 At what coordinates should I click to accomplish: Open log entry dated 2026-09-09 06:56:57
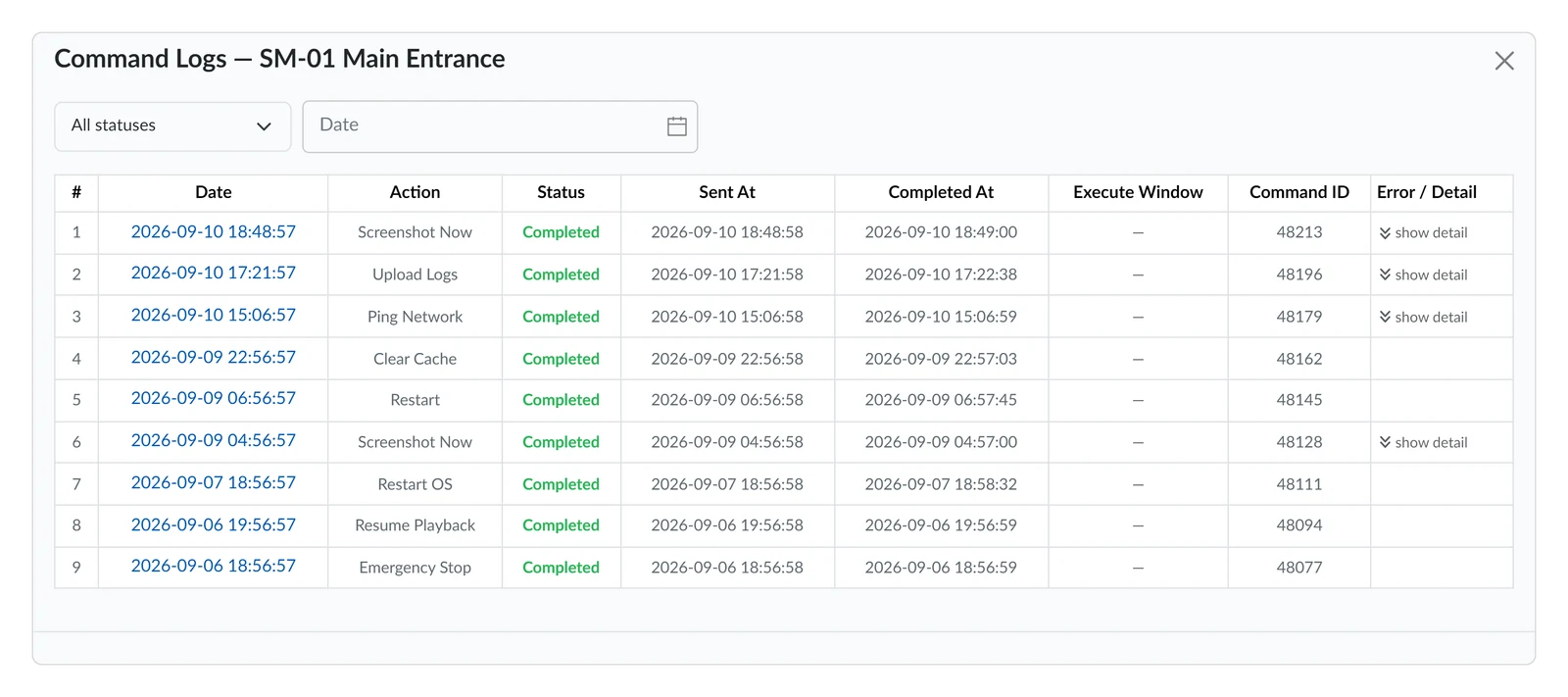[x=214, y=399]
